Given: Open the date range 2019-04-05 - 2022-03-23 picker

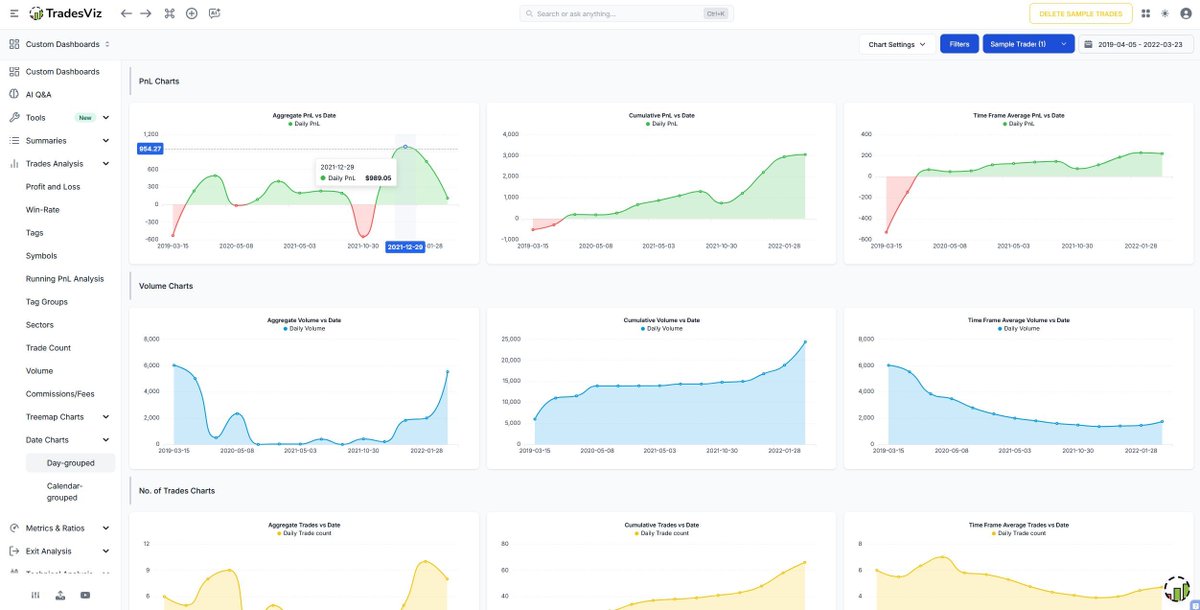Looking at the screenshot, I should 1134,44.
